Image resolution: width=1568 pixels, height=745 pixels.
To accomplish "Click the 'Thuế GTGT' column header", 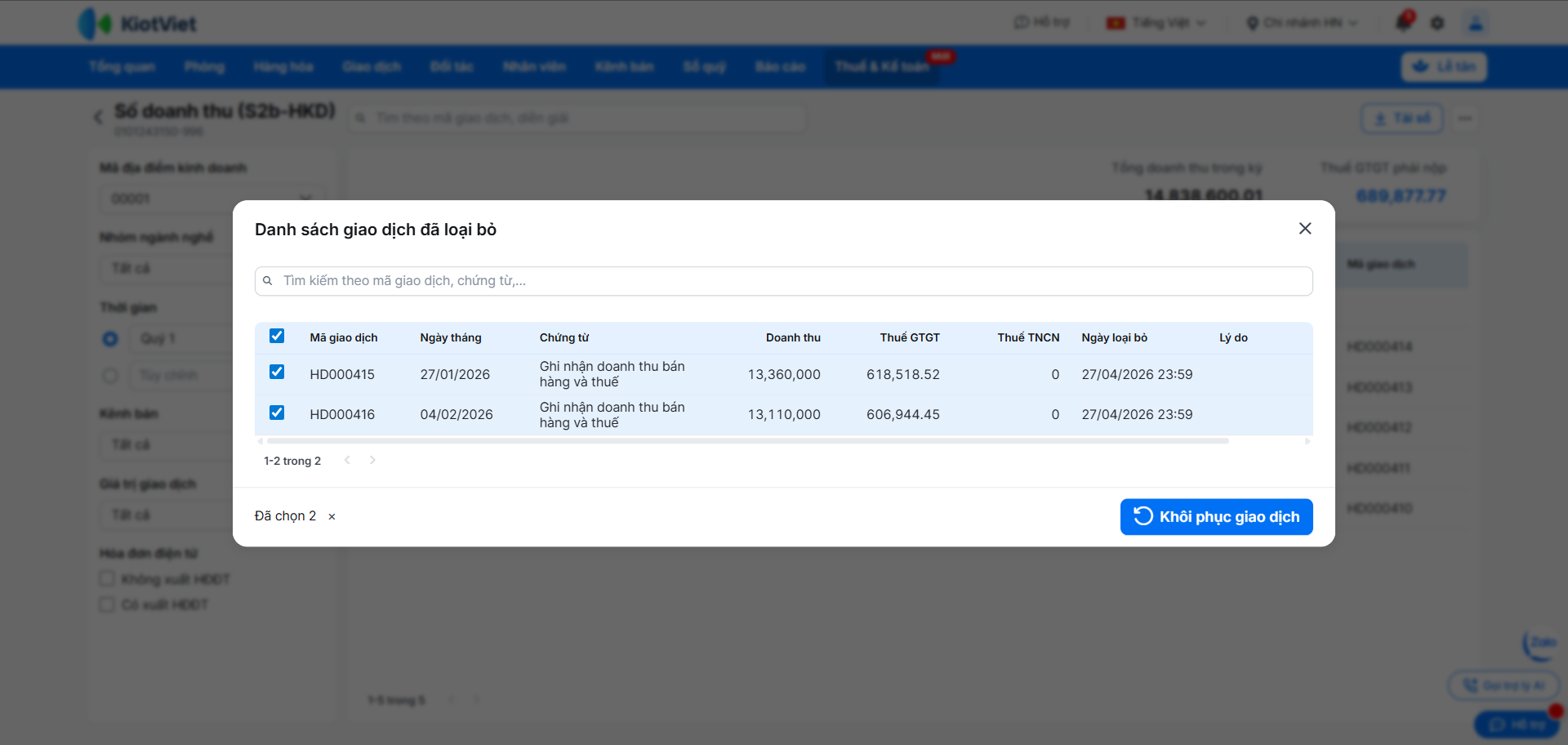I will point(910,337).
